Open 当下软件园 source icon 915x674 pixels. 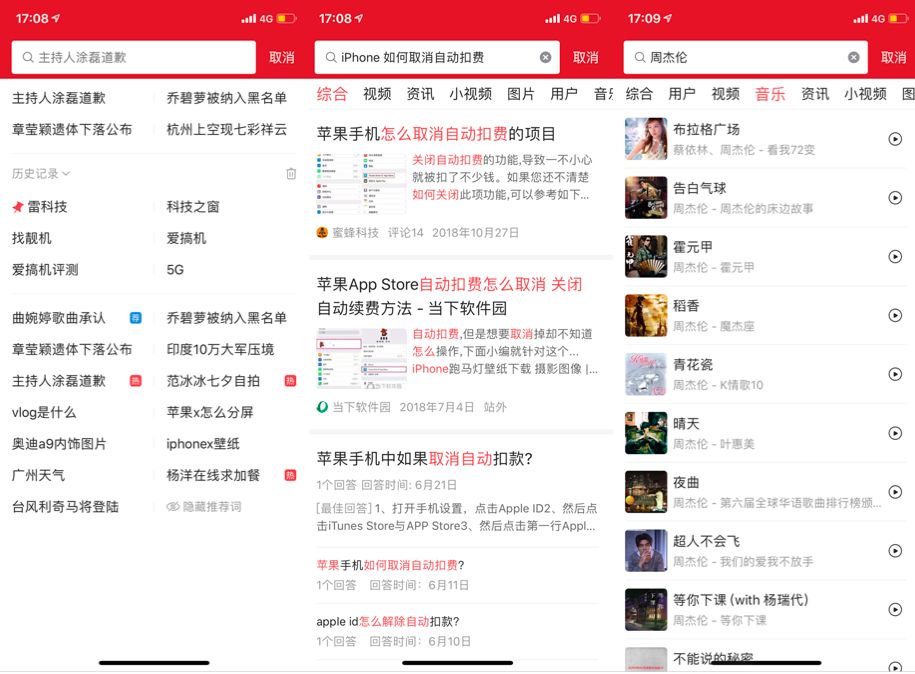[322, 407]
